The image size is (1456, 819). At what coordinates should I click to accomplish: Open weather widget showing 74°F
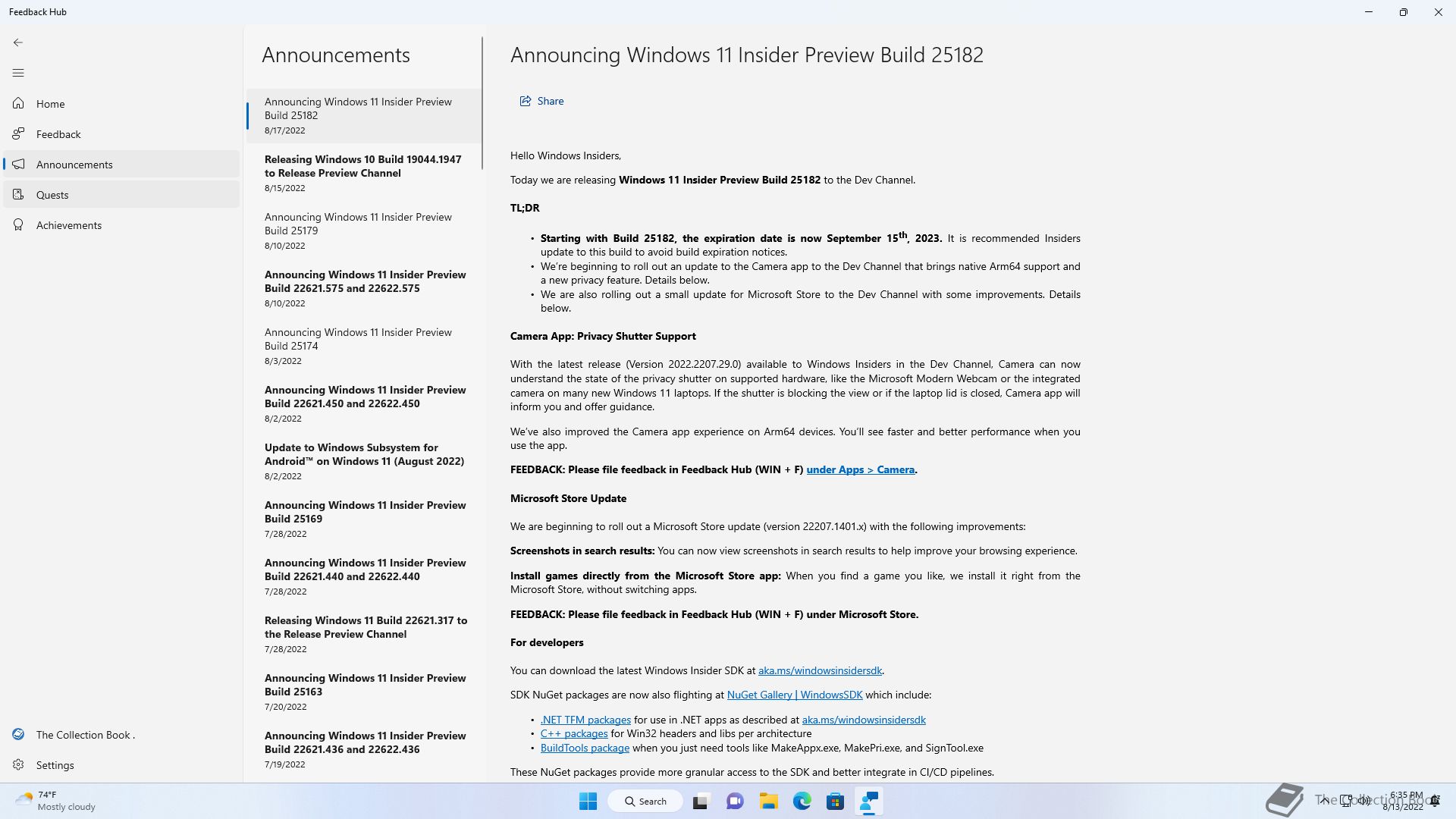point(55,801)
